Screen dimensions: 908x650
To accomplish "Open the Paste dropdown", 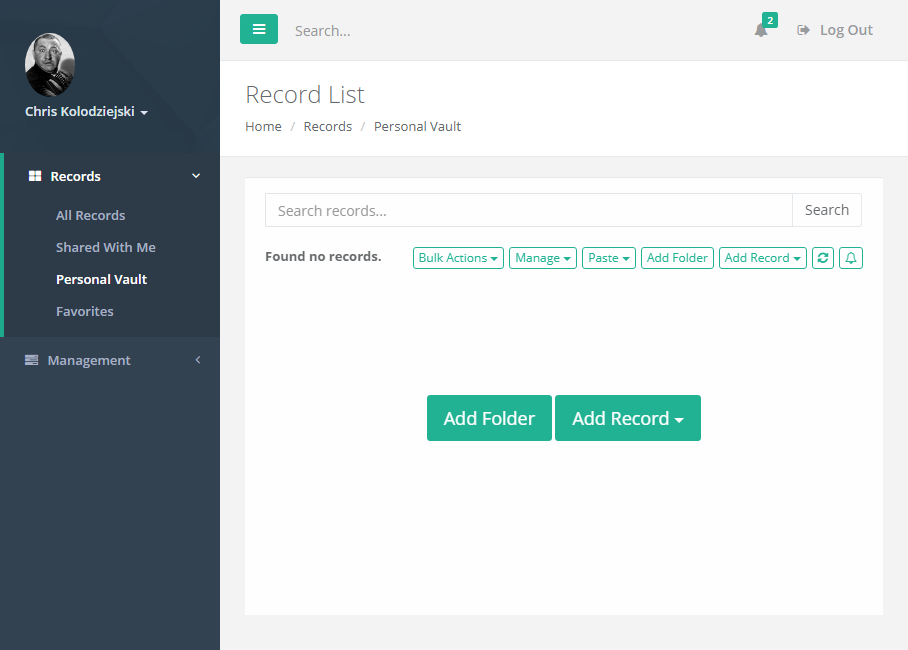I will coord(609,258).
